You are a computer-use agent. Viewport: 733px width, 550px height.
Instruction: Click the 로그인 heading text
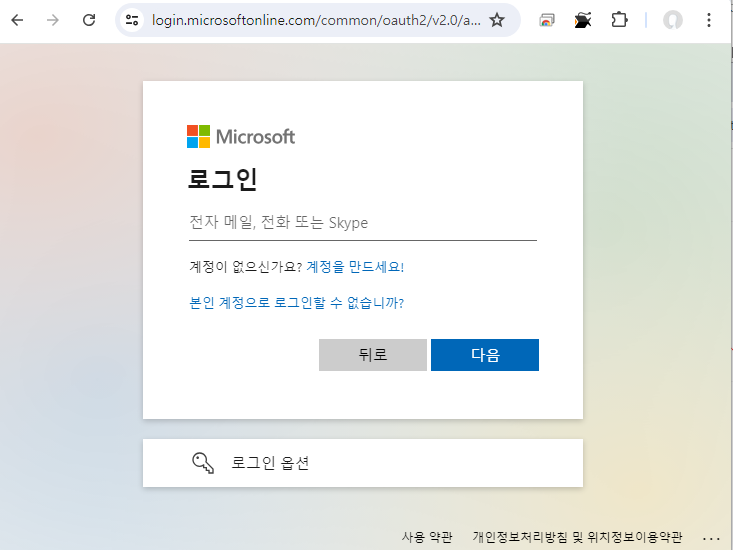223,179
